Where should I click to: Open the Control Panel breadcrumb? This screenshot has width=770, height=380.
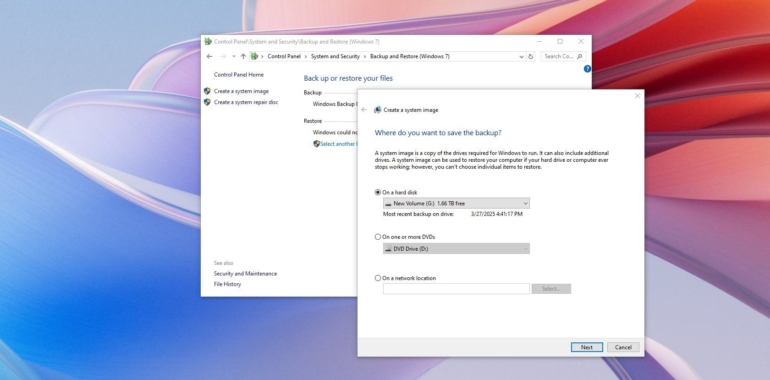[x=284, y=56]
